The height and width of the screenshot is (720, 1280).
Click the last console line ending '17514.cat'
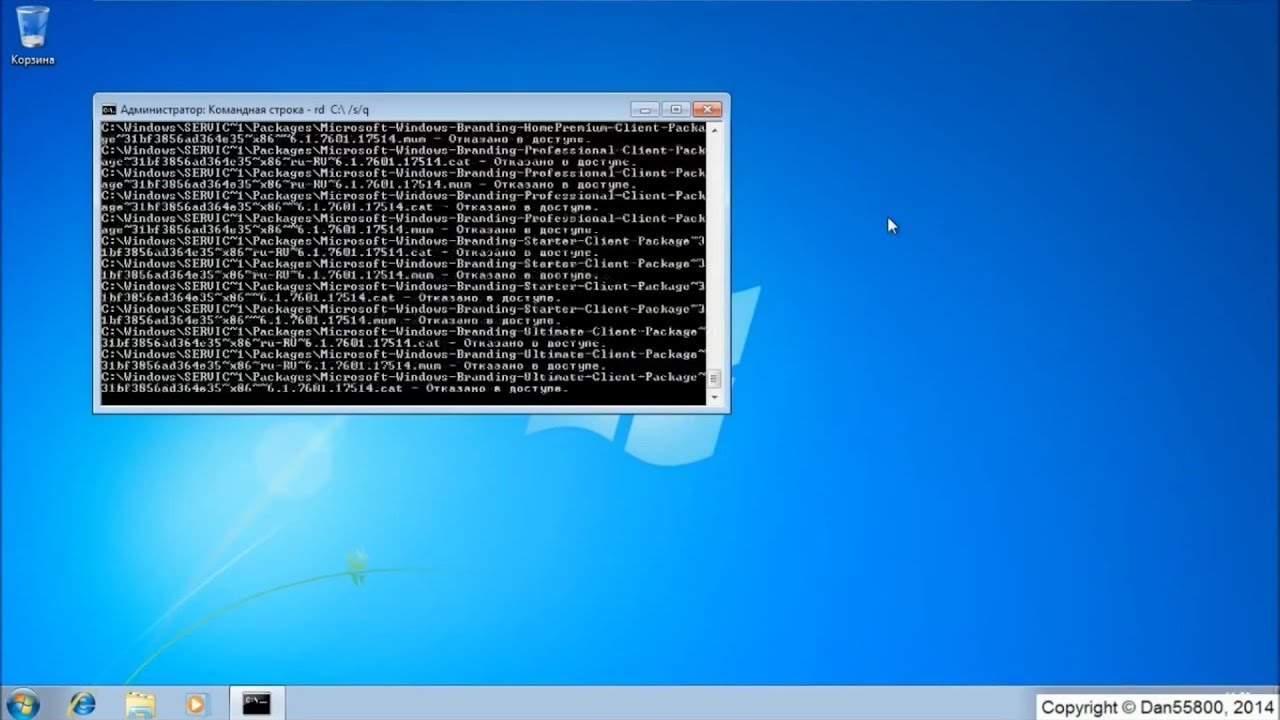(335, 388)
